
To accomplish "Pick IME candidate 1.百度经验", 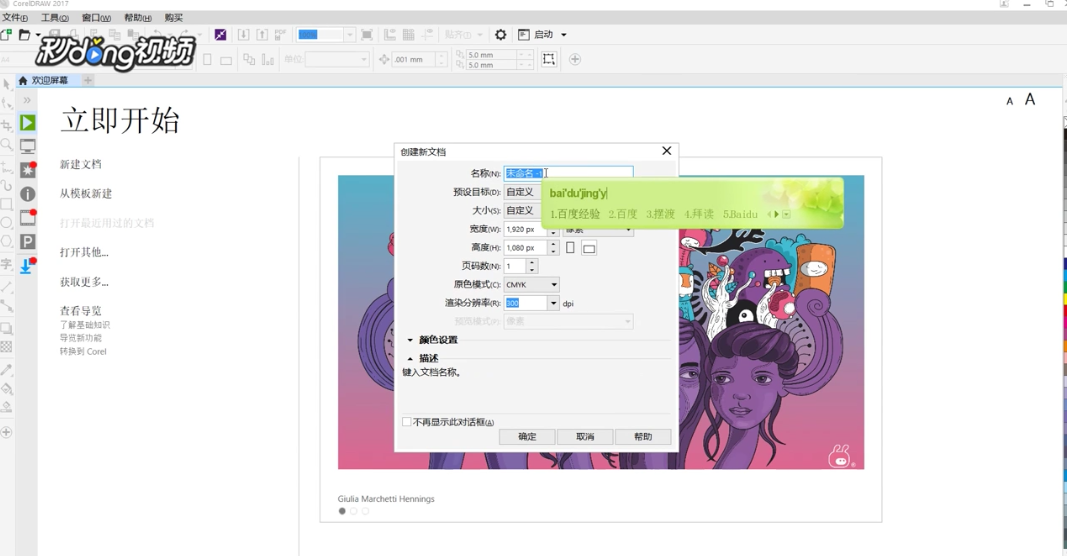I will [x=575, y=214].
